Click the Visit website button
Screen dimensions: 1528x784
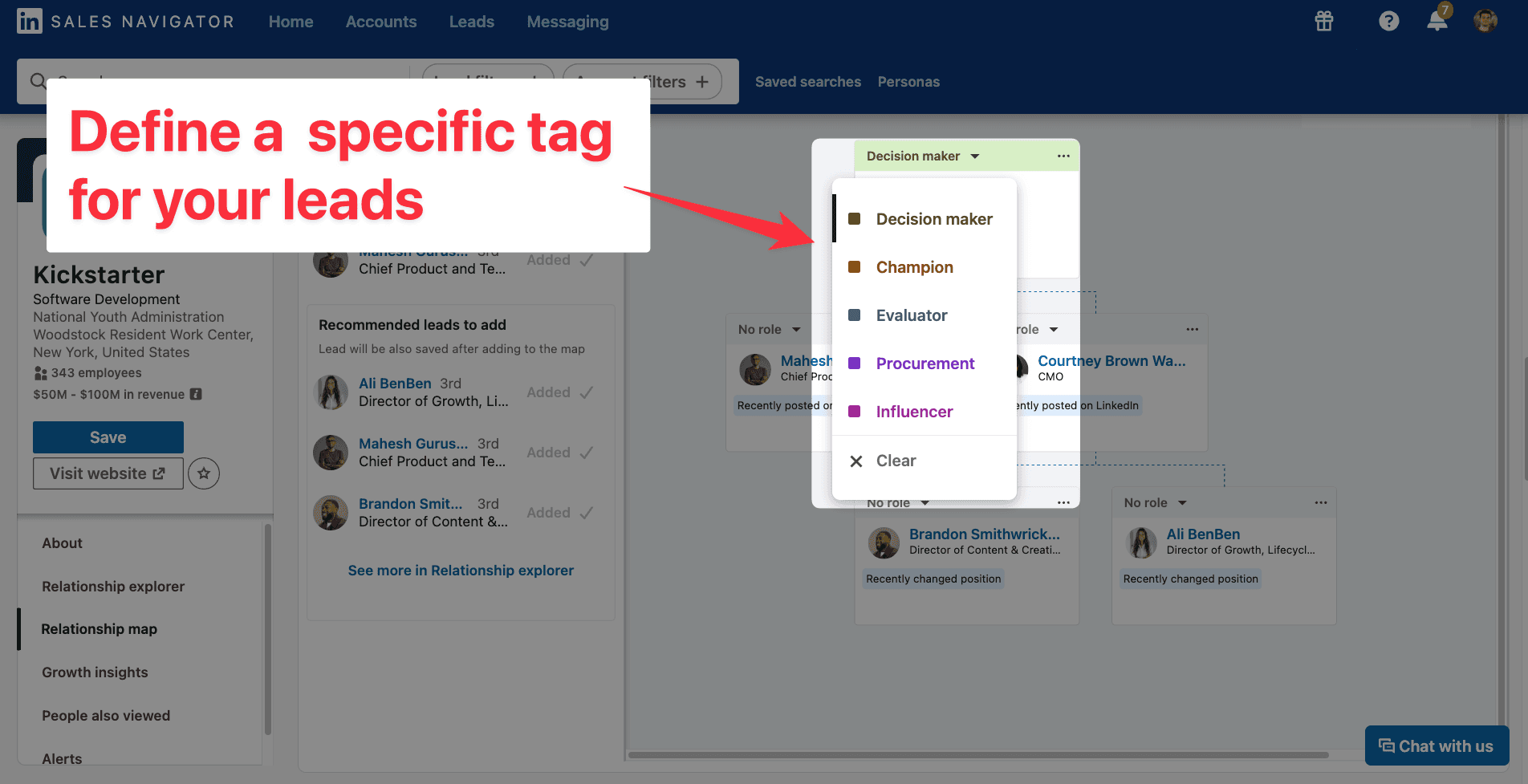[x=108, y=473]
